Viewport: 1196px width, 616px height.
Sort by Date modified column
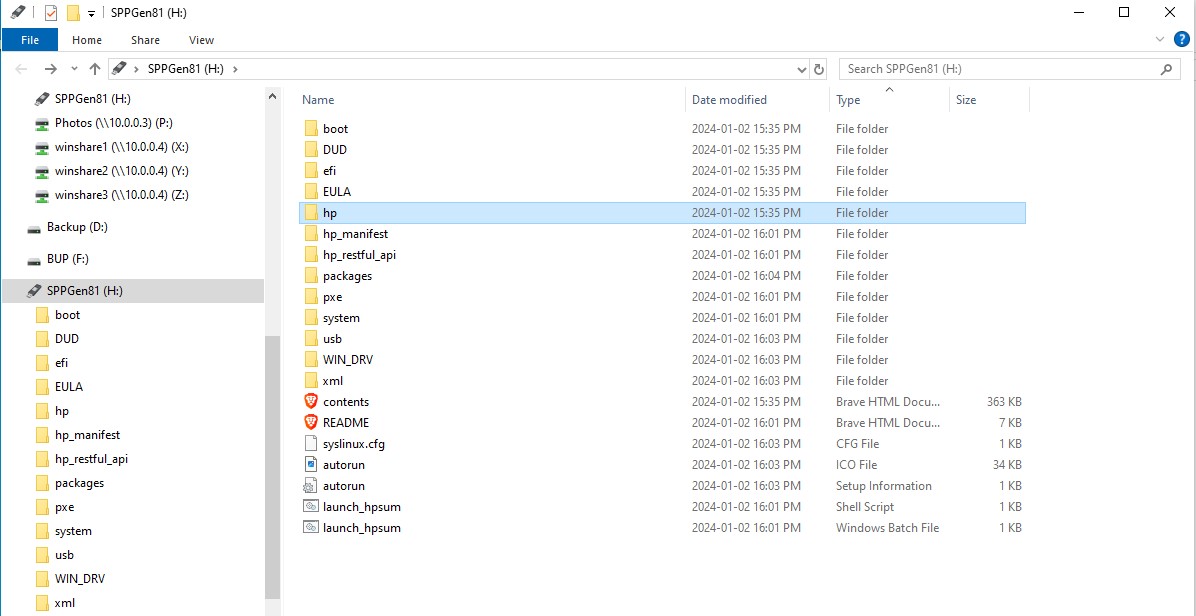coord(729,100)
